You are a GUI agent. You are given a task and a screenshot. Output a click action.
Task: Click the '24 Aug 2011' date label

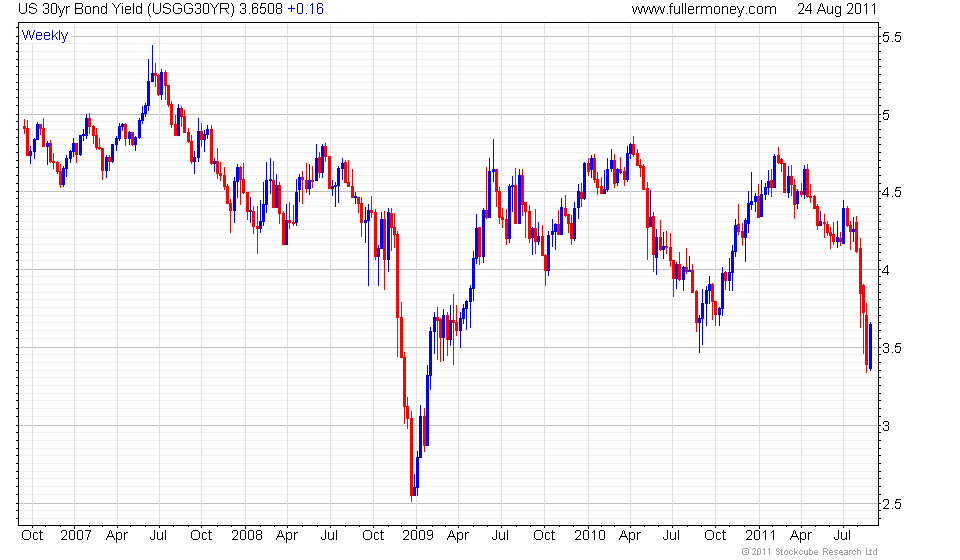click(837, 9)
